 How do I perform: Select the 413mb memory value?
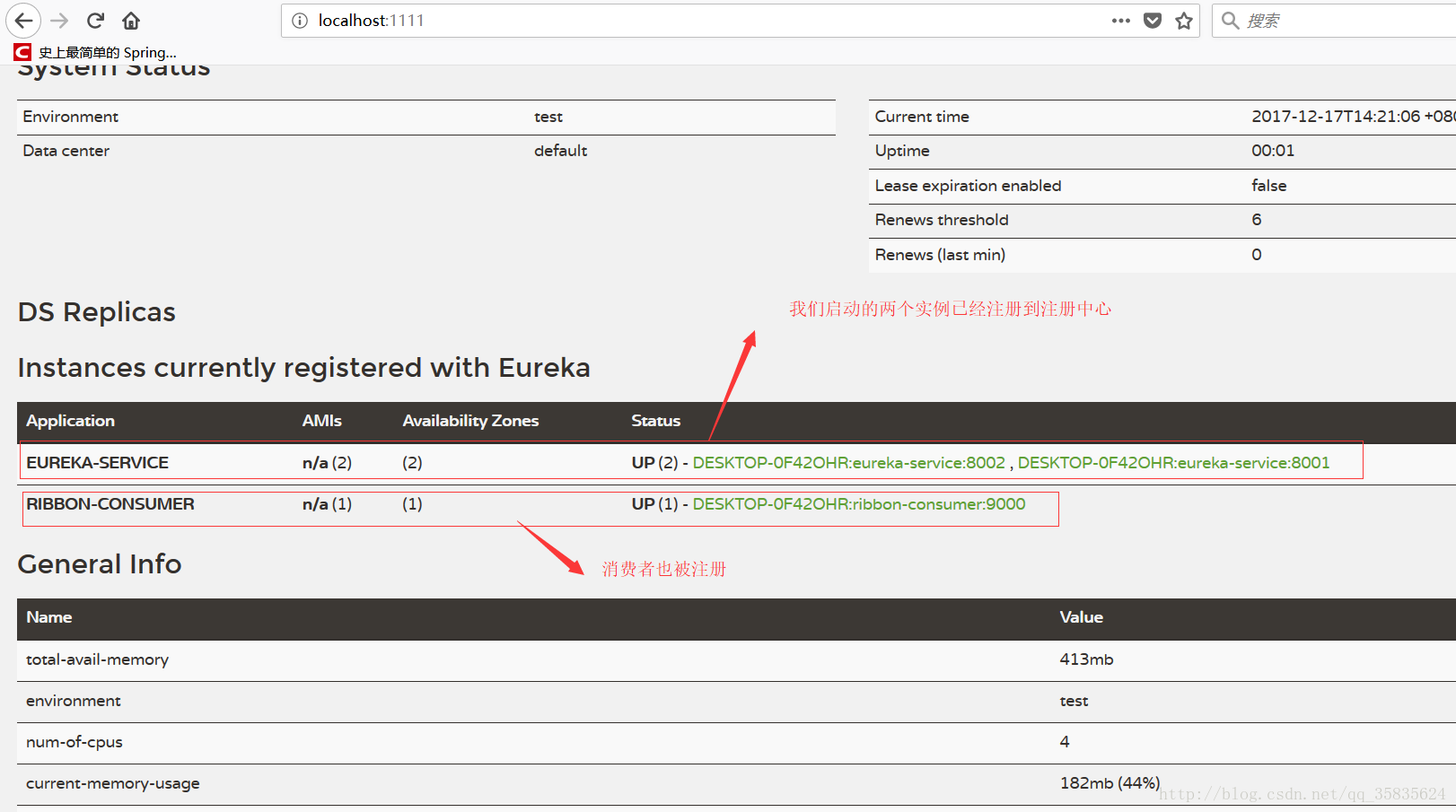(1086, 659)
